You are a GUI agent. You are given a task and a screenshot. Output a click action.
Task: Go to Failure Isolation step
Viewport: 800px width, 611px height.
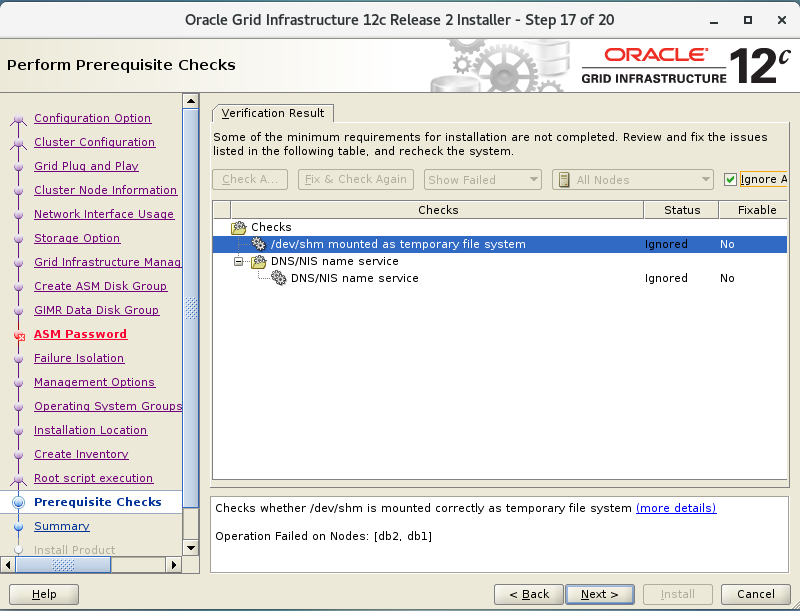tap(79, 358)
